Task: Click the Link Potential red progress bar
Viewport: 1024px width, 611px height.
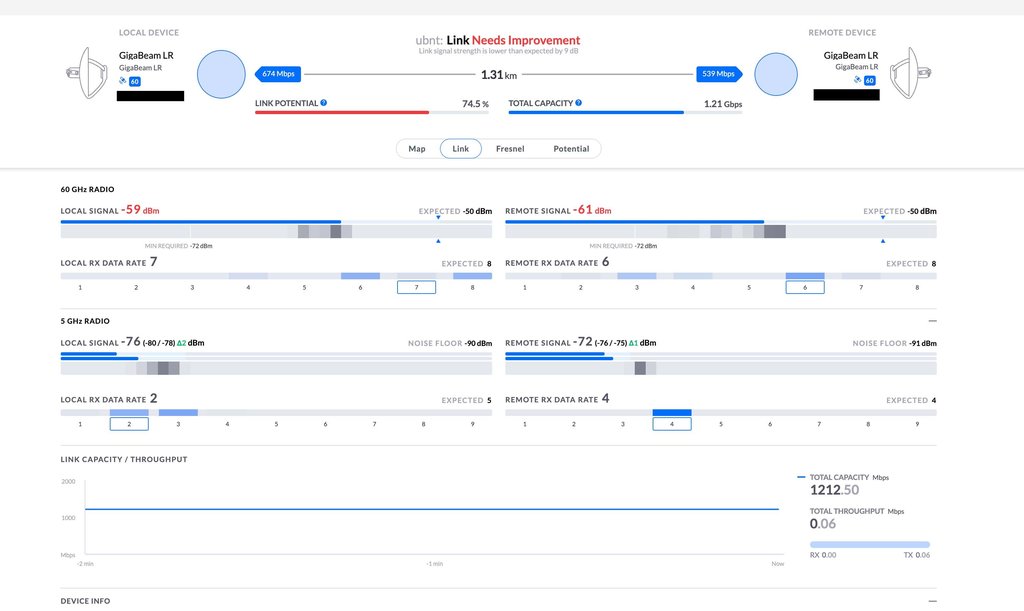Action: tap(341, 113)
